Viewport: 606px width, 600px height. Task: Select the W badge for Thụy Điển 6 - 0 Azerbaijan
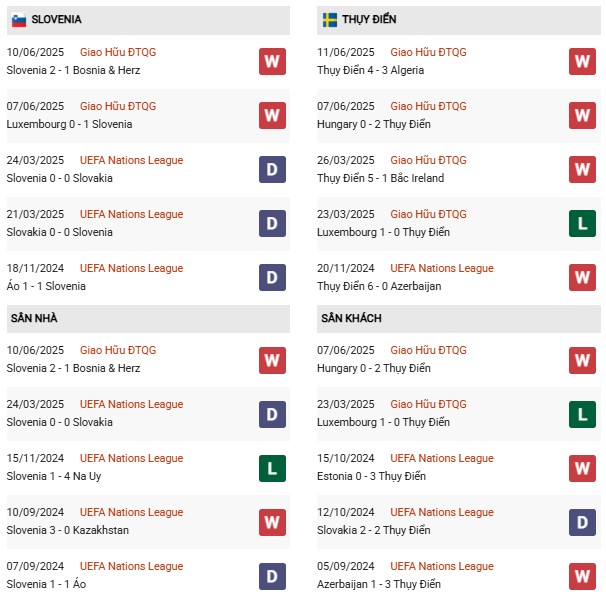point(583,278)
